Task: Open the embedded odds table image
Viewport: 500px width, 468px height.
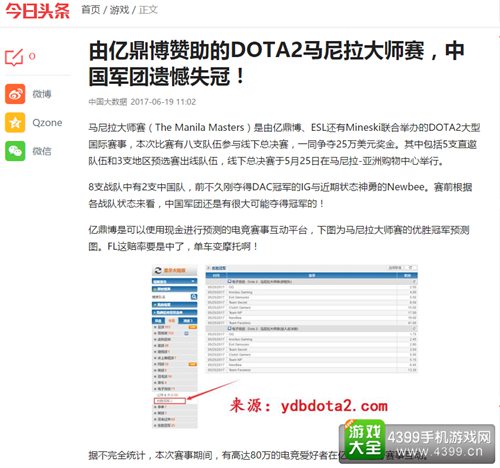Action: point(311,319)
